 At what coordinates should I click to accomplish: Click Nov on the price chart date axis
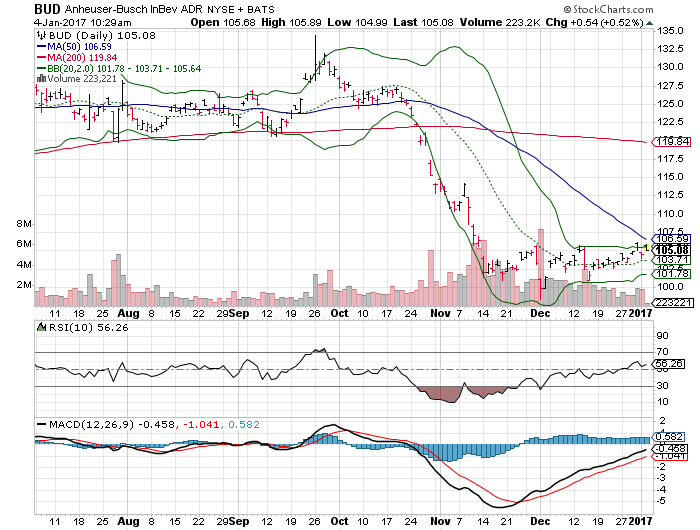(x=440, y=313)
